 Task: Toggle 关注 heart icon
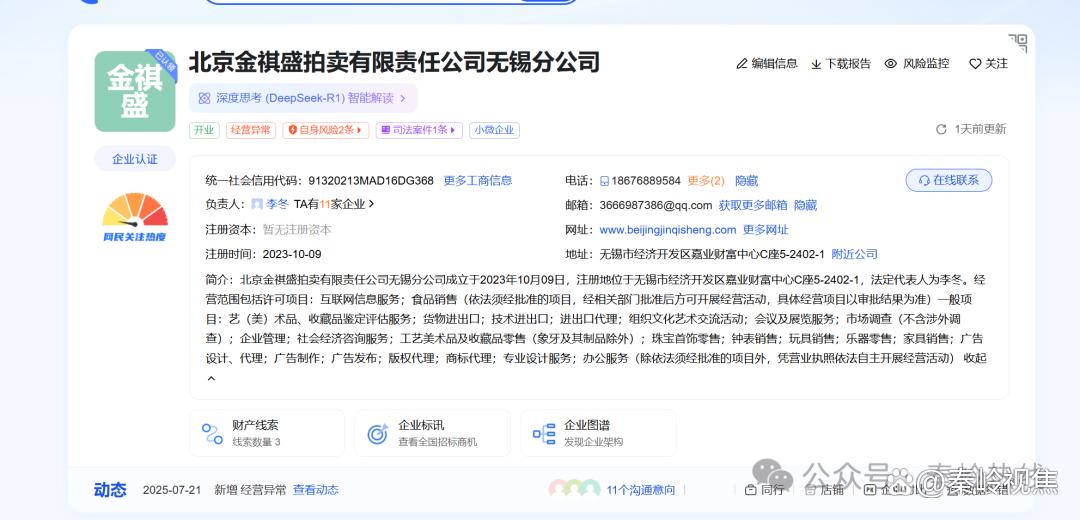pos(975,64)
